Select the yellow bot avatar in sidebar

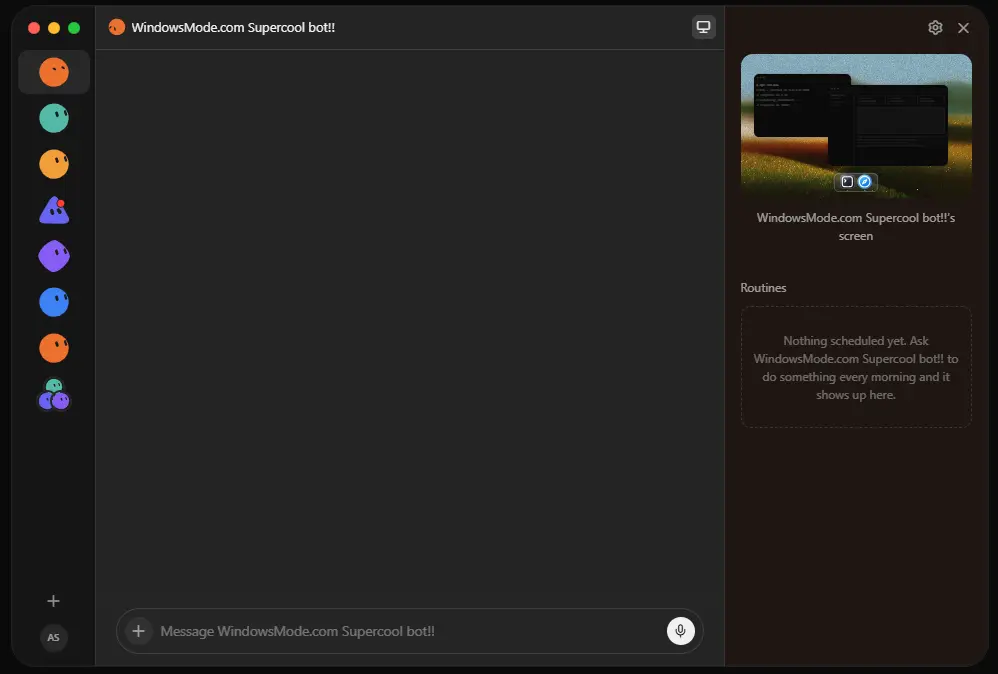point(54,164)
